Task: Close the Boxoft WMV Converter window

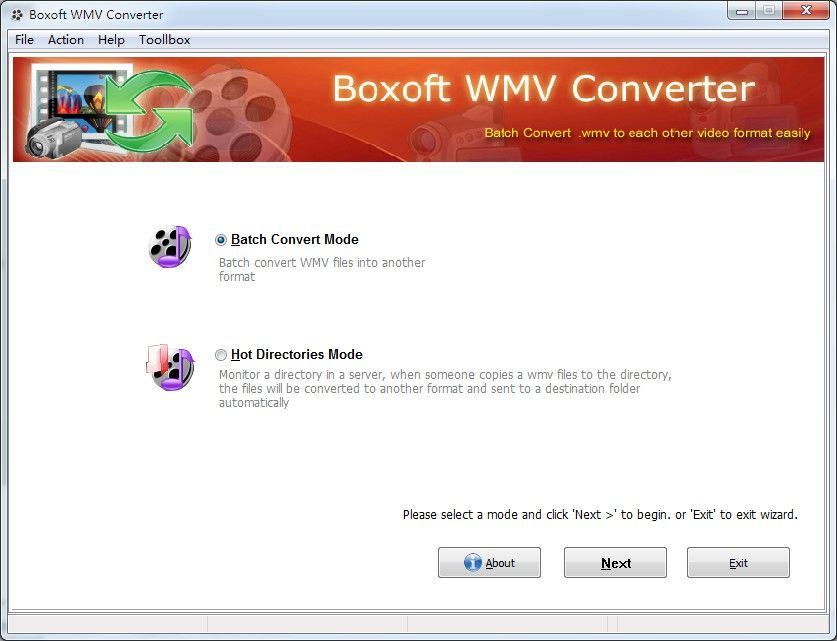Action: 806,11
